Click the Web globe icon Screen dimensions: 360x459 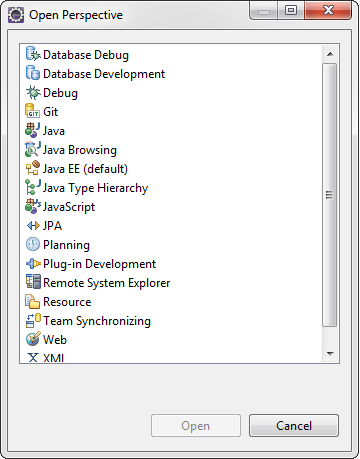tap(33, 340)
